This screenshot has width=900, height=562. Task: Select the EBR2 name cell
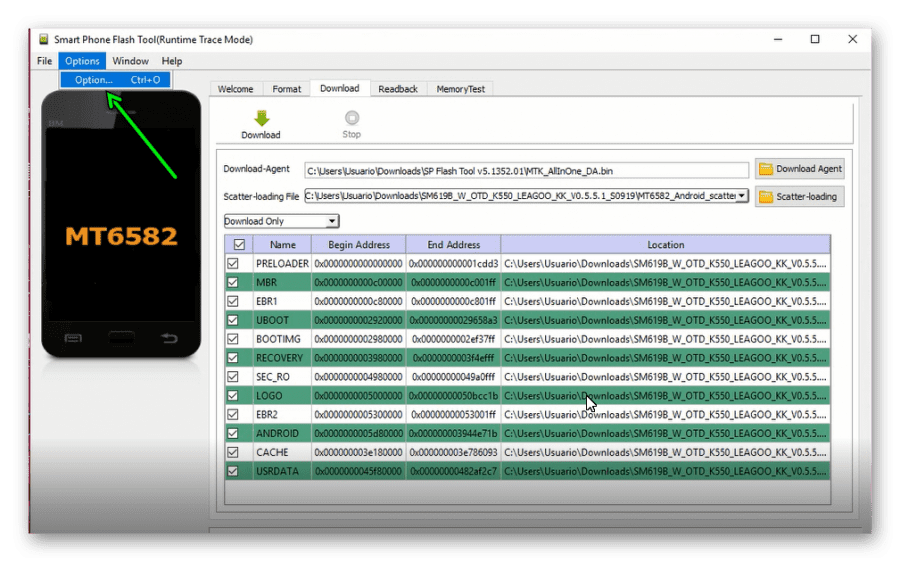coord(282,414)
